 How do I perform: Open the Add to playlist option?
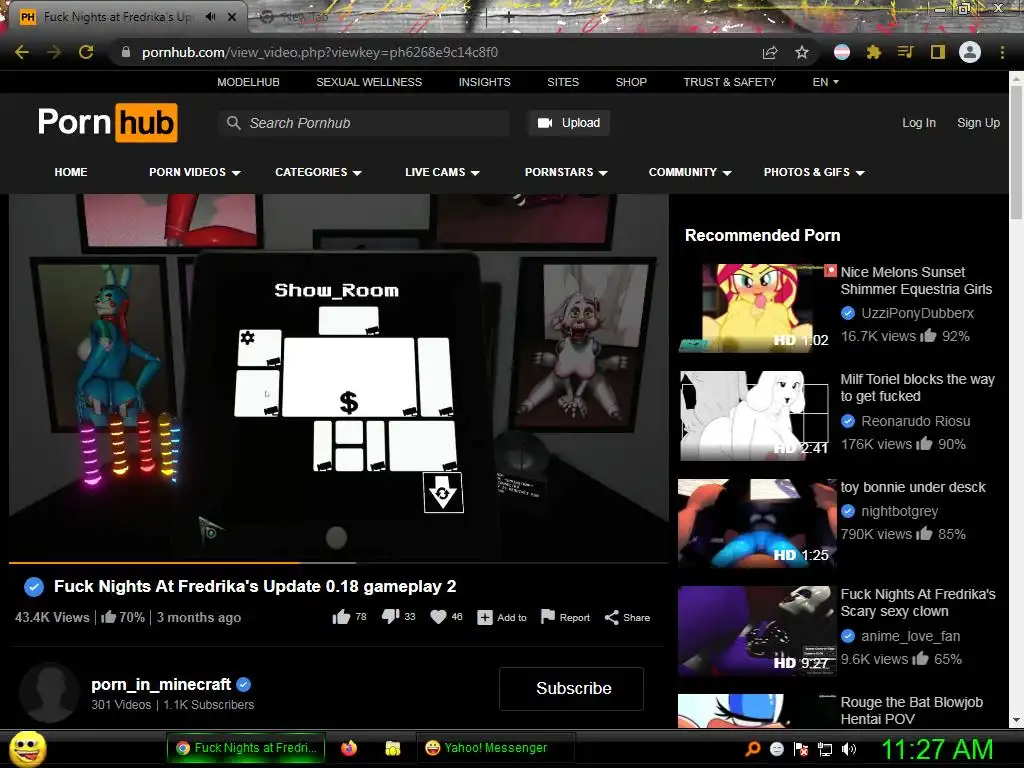pyautogui.click(x=502, y=617)
